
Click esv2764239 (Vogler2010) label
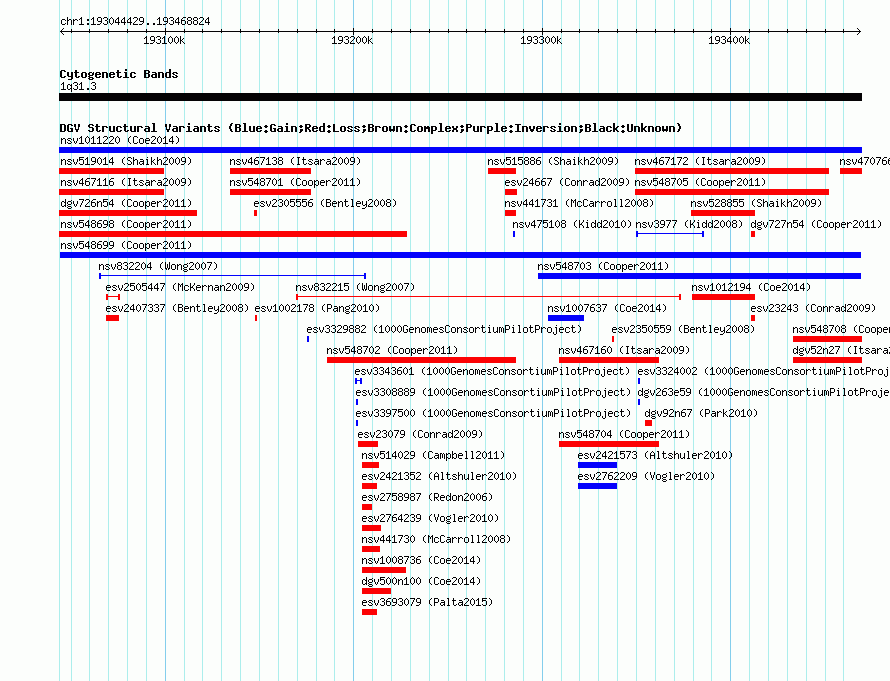[430, 518]
